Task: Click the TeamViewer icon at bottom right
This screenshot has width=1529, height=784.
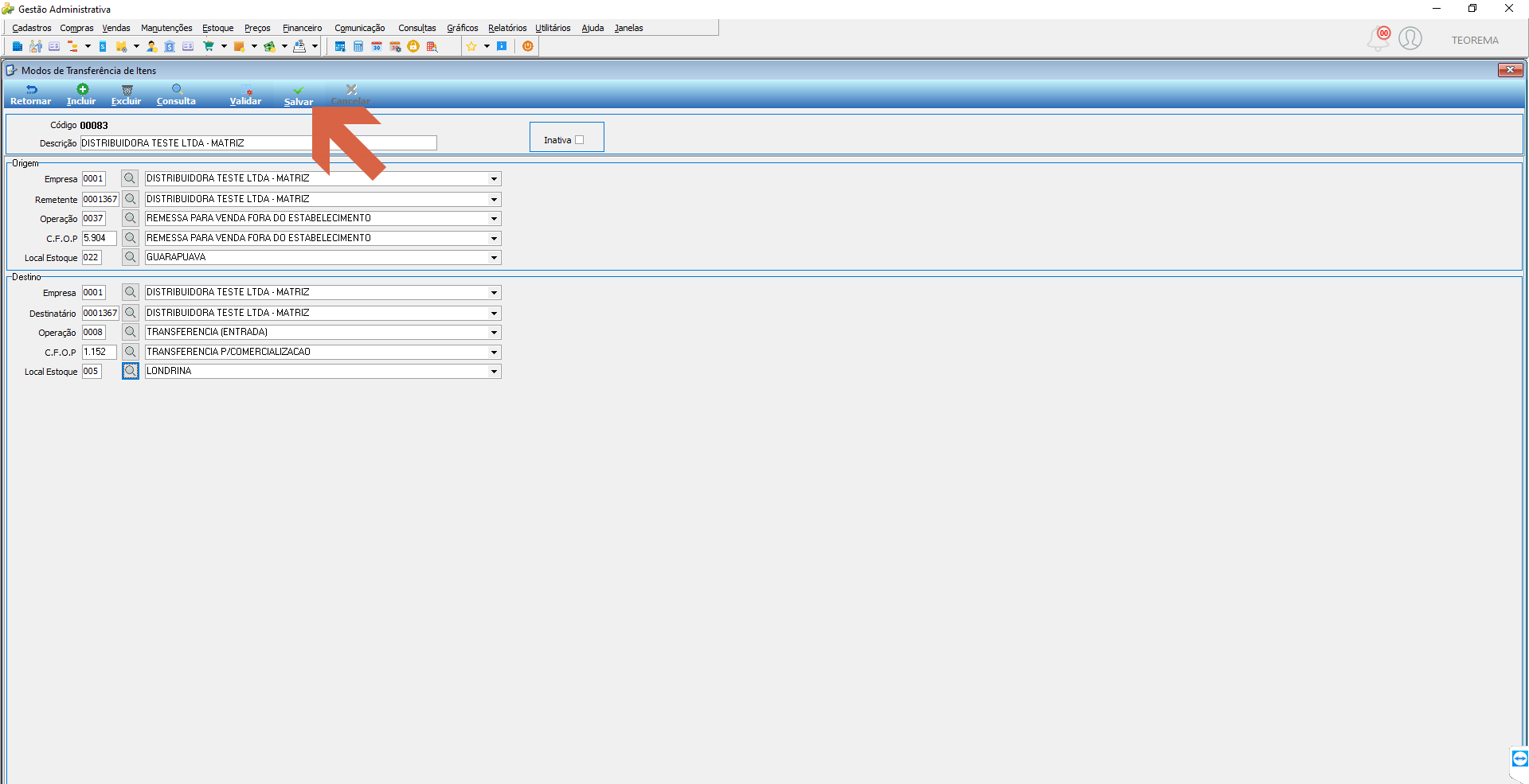Action: click(x=1519, y=759)
